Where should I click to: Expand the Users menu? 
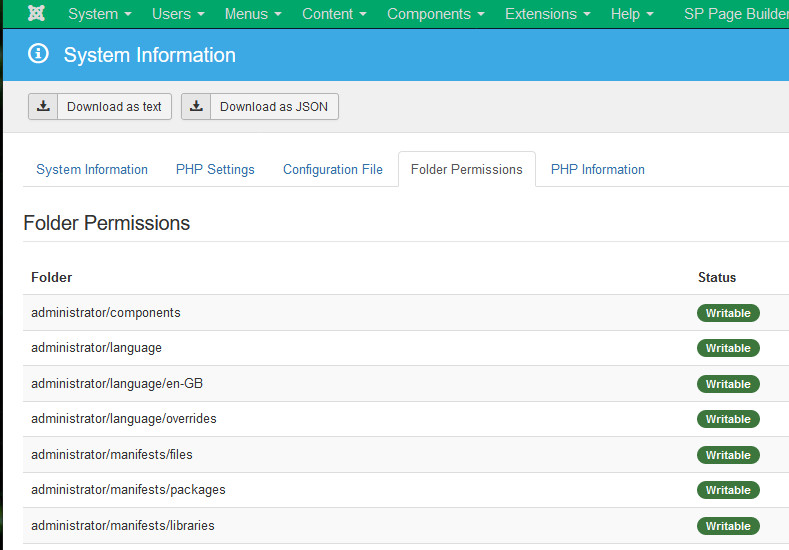coord(177,14)
